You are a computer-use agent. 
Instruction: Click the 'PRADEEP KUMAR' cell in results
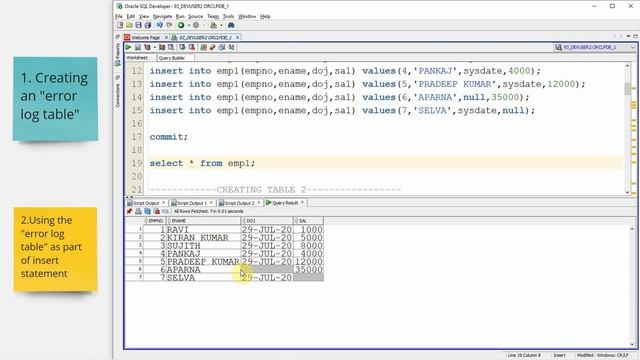click(x=203, y=262)
